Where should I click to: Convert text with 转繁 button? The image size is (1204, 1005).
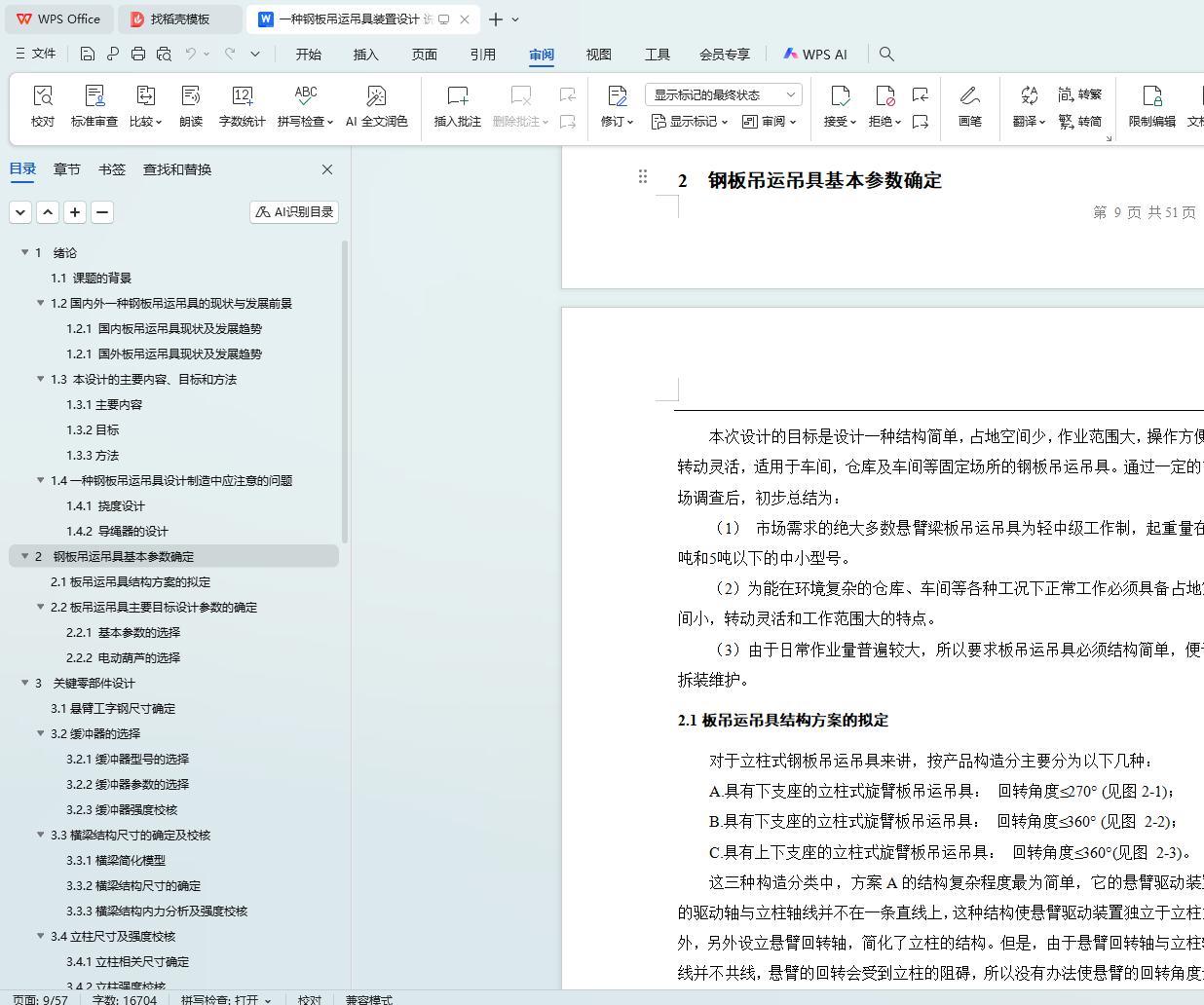[1080, 94]
